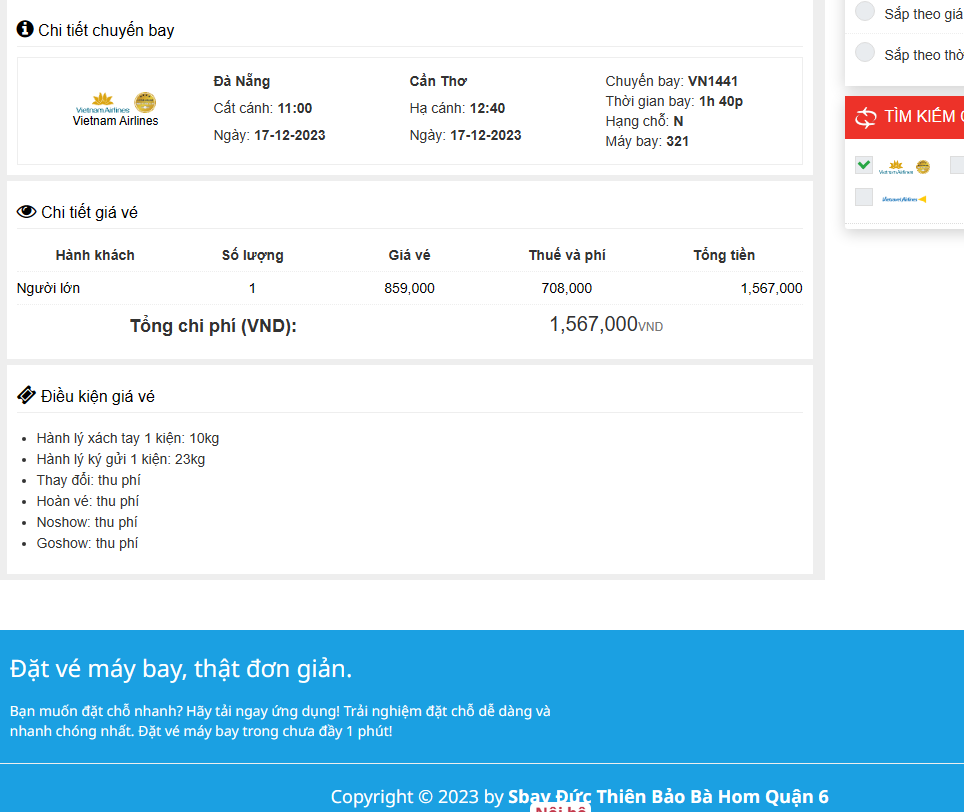Select the 'Sắp theo thời' radio option
This screenshot has height=812, width=964.
pos(865,53)
